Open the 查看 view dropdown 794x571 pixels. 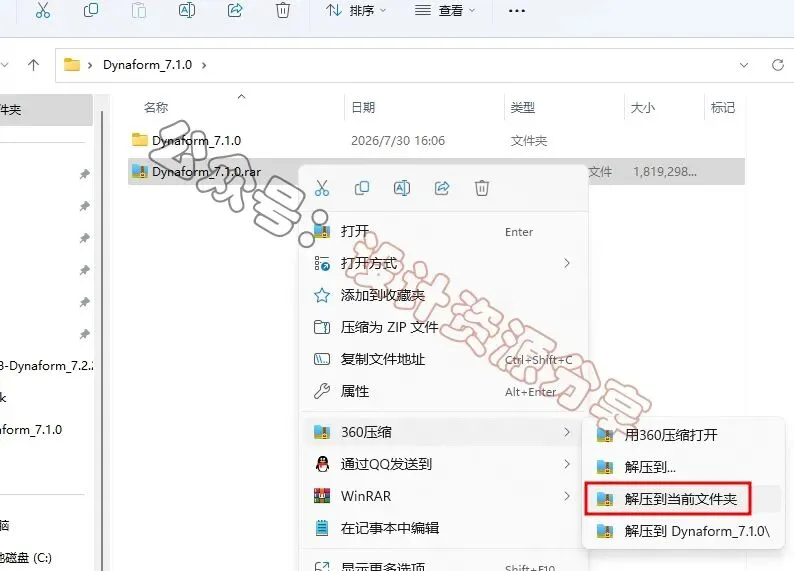coord(445,10)
